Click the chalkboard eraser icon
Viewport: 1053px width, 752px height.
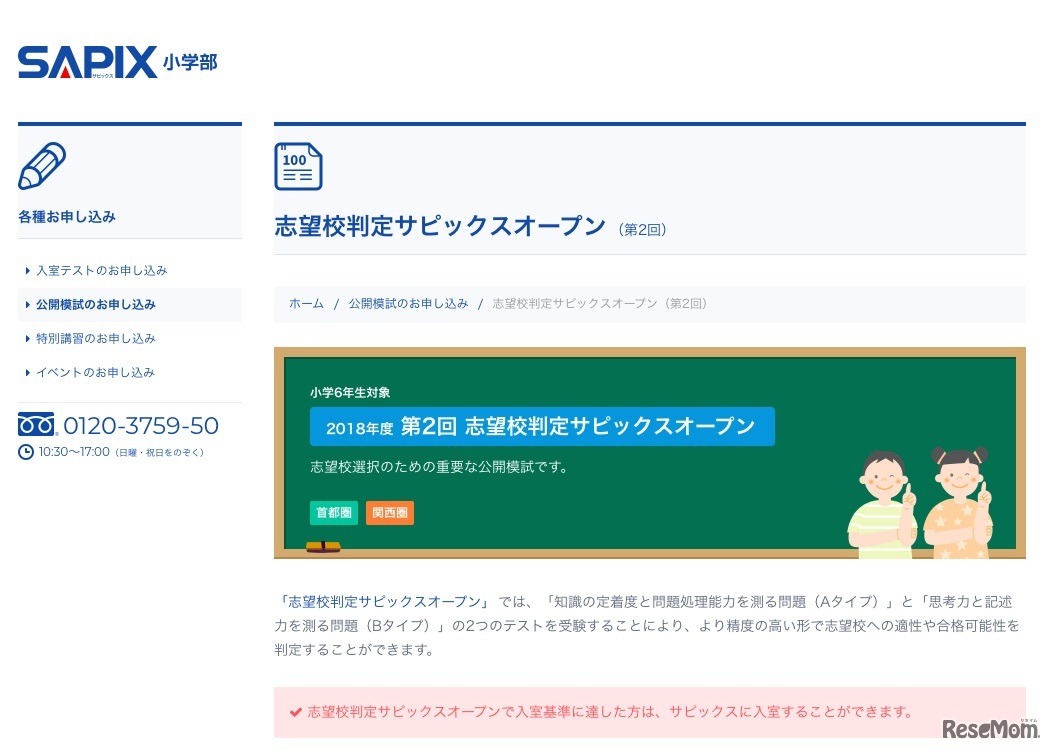click(x=323, y=547)
